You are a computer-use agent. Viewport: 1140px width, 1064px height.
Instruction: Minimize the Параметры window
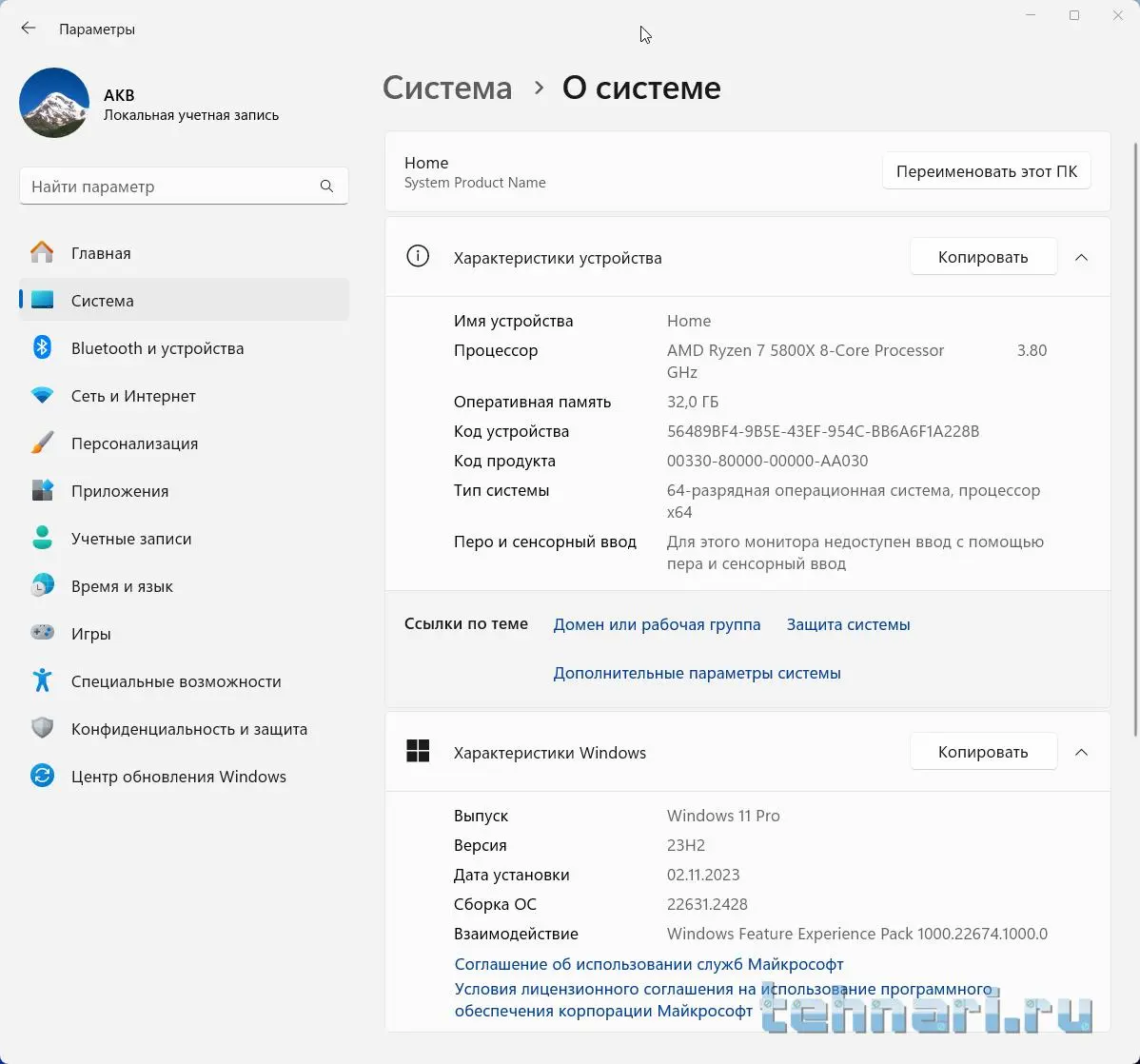(1031, 14)
